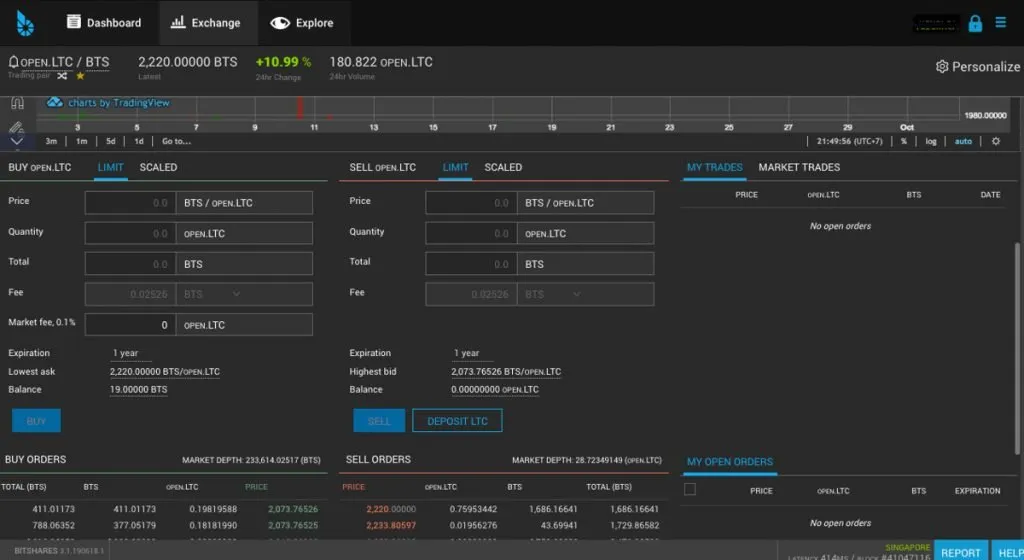Viewport: 1024px width, 560px height.
Task: Click the buy Quantity input field
Action: 130,234
